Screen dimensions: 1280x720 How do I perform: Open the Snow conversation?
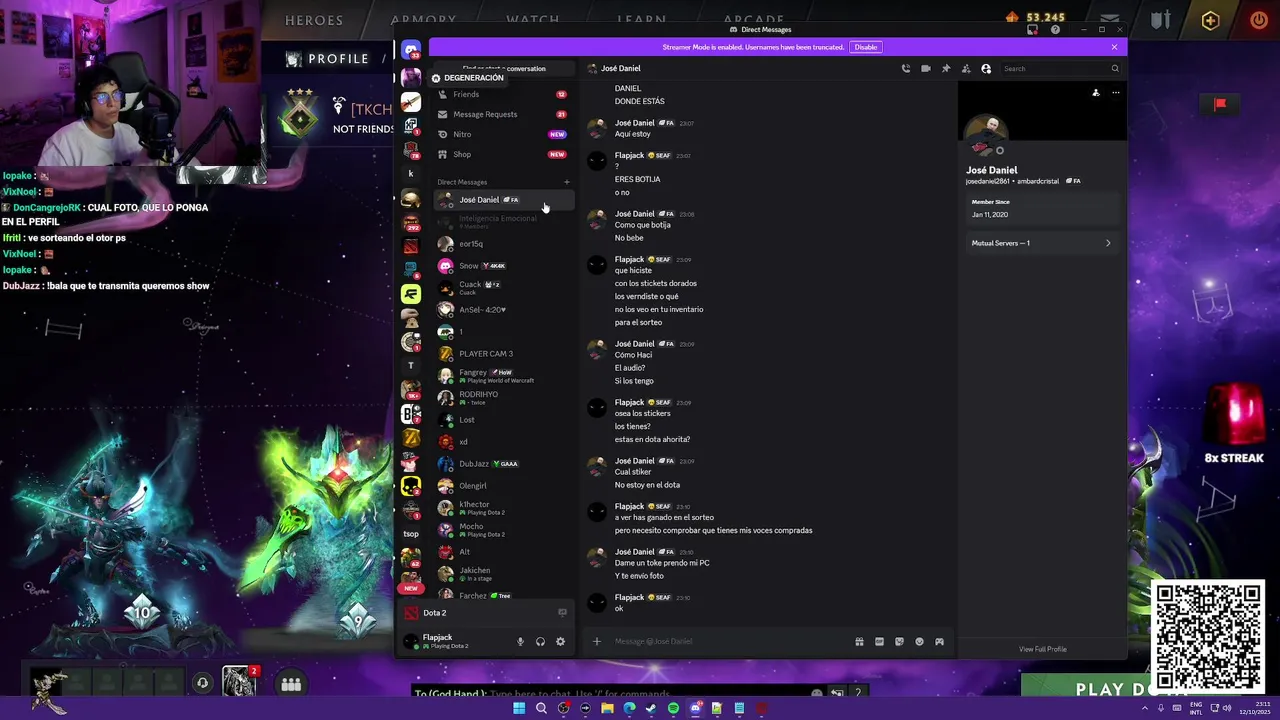point(503,266)
